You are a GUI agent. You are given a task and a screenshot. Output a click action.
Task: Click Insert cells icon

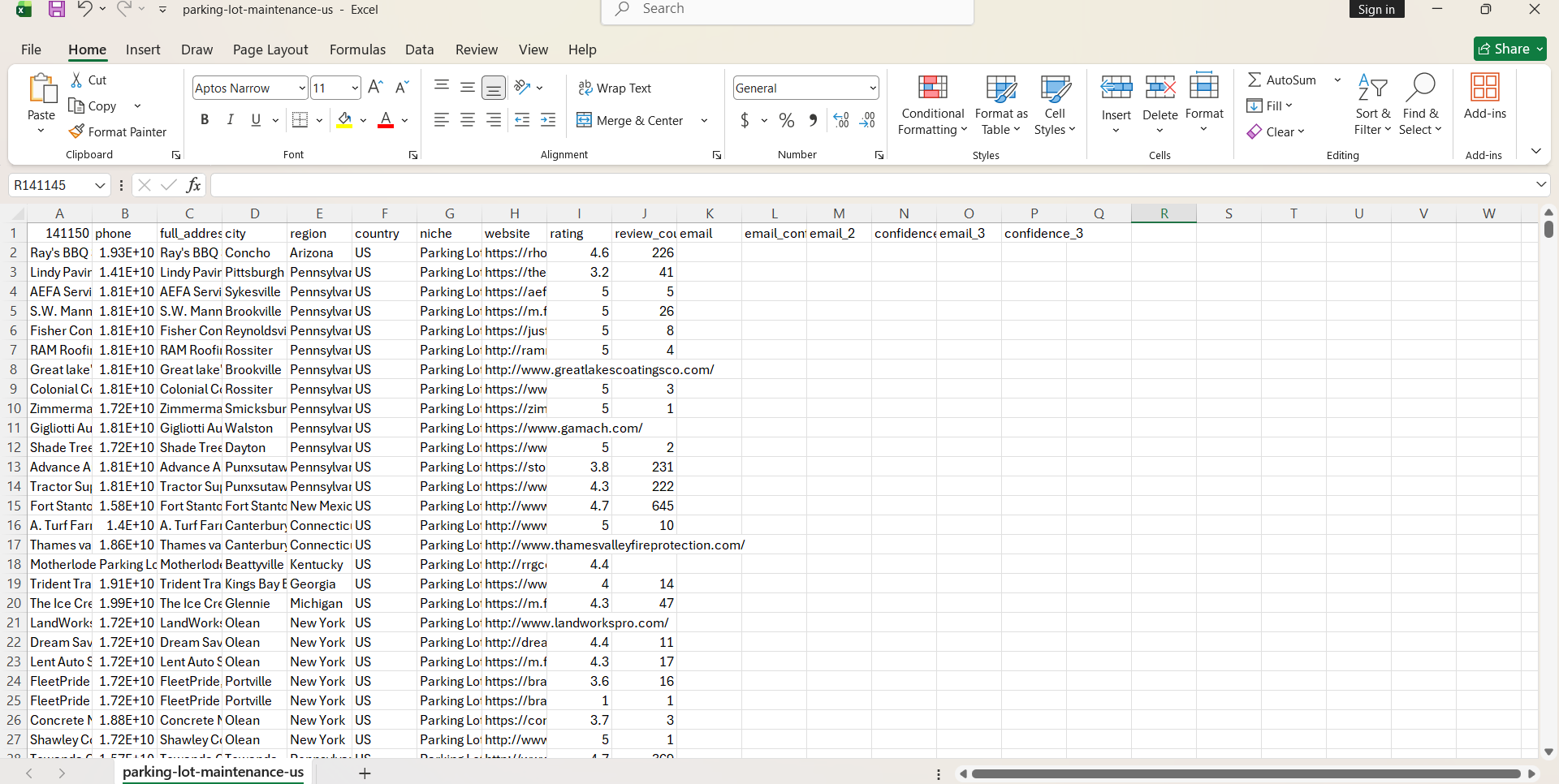(1116, 87)
